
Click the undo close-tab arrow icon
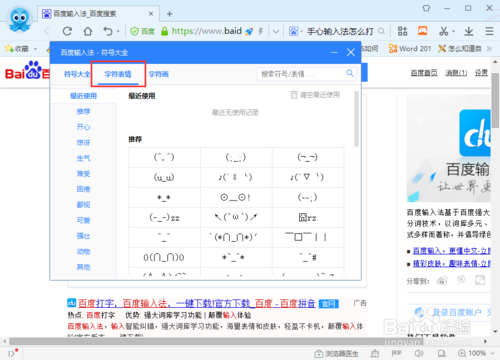[x=108, y=31]
